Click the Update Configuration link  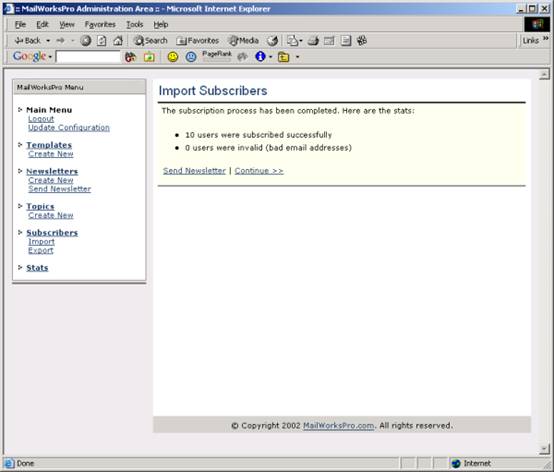pos(69,128)
